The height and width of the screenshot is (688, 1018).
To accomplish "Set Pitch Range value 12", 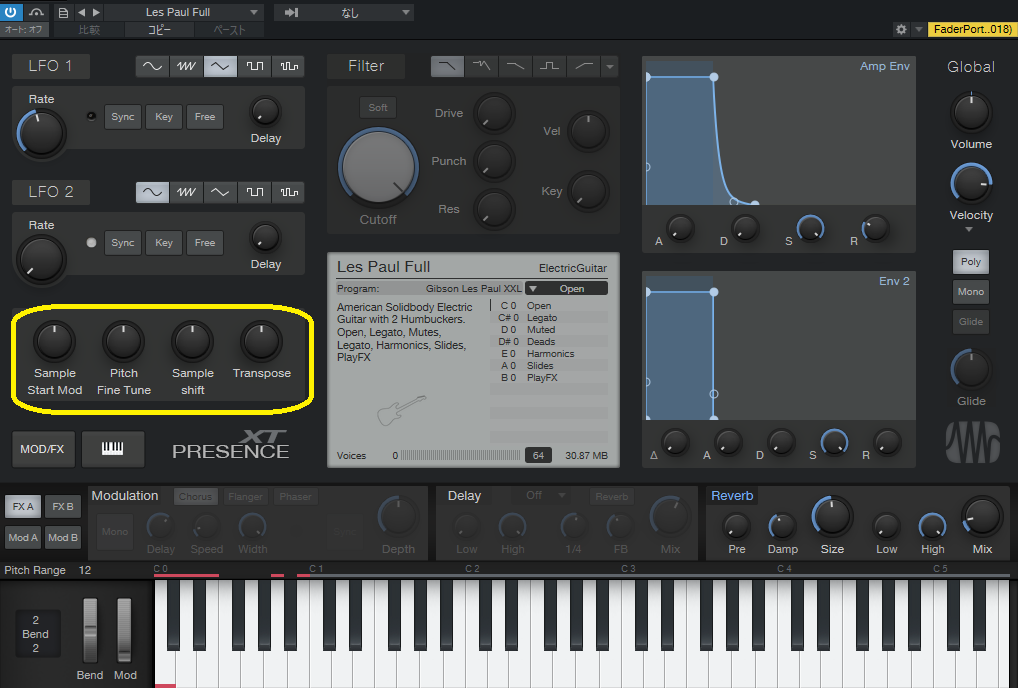I will click(85, 570).
